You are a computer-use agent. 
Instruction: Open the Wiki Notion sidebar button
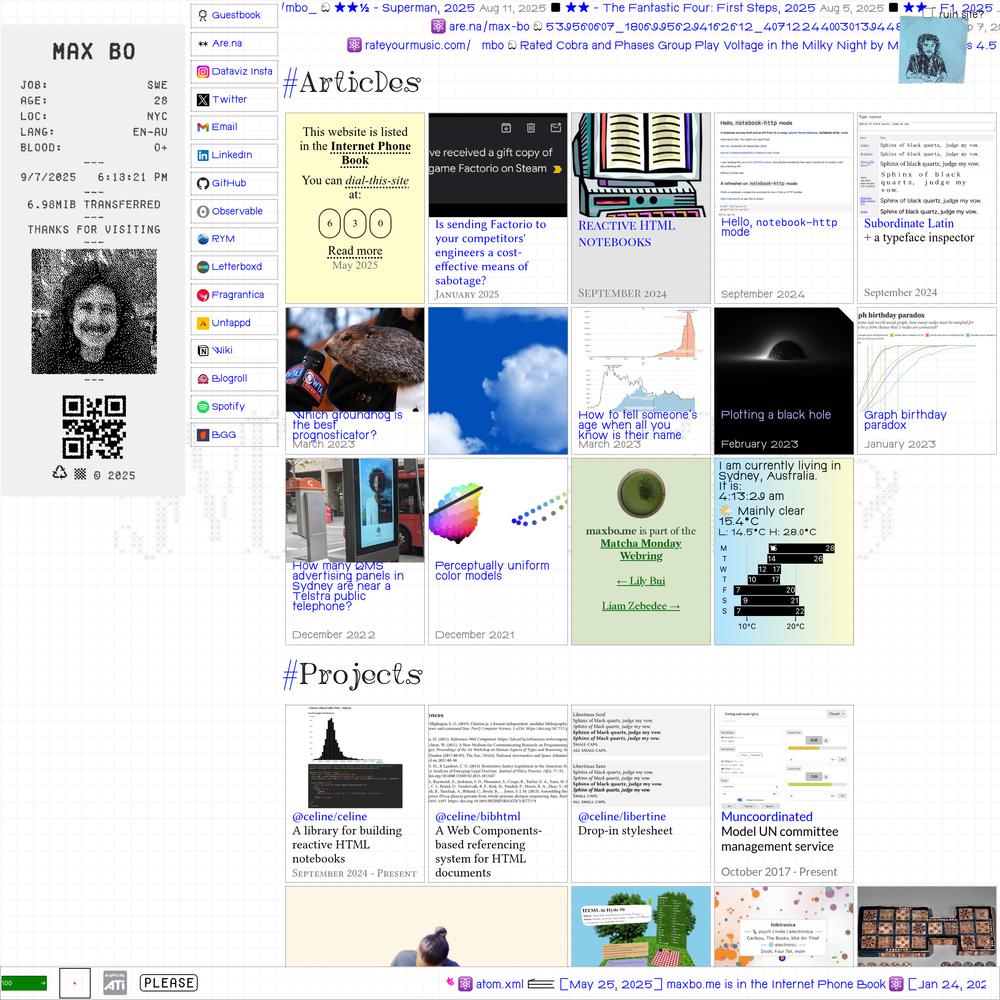234,350
